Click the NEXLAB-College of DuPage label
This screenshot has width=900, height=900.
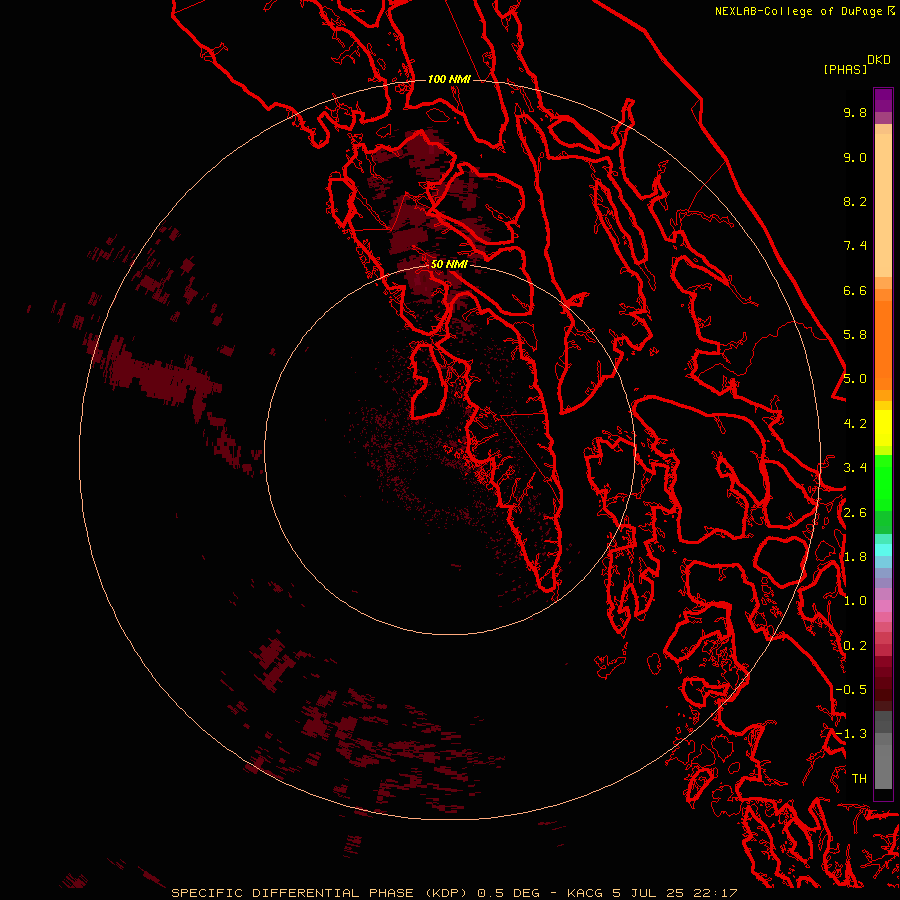pos(805,11)
